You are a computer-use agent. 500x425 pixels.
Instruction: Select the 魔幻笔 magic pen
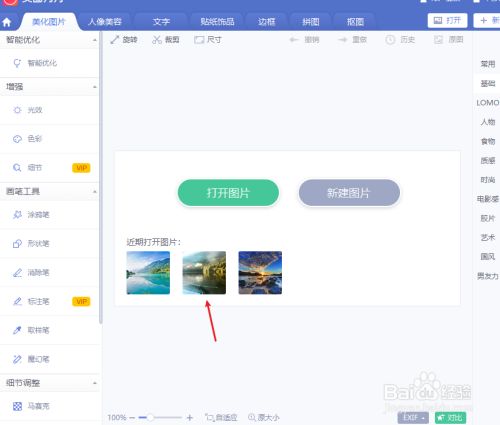[50, 359]
